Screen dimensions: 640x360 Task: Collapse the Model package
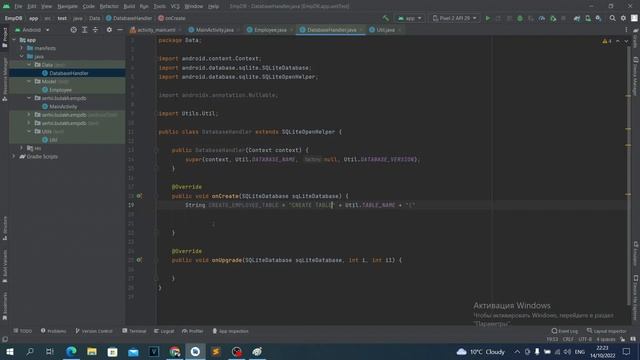pos(29,82)
